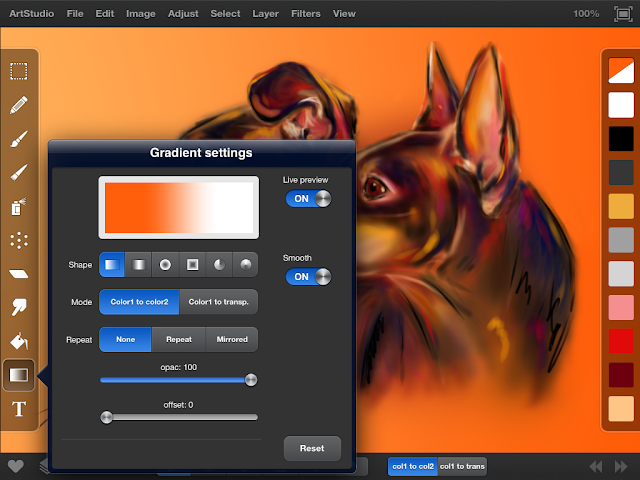
Task: Select col1 to trans in bottom bar
Action: [x=462, y=466]
